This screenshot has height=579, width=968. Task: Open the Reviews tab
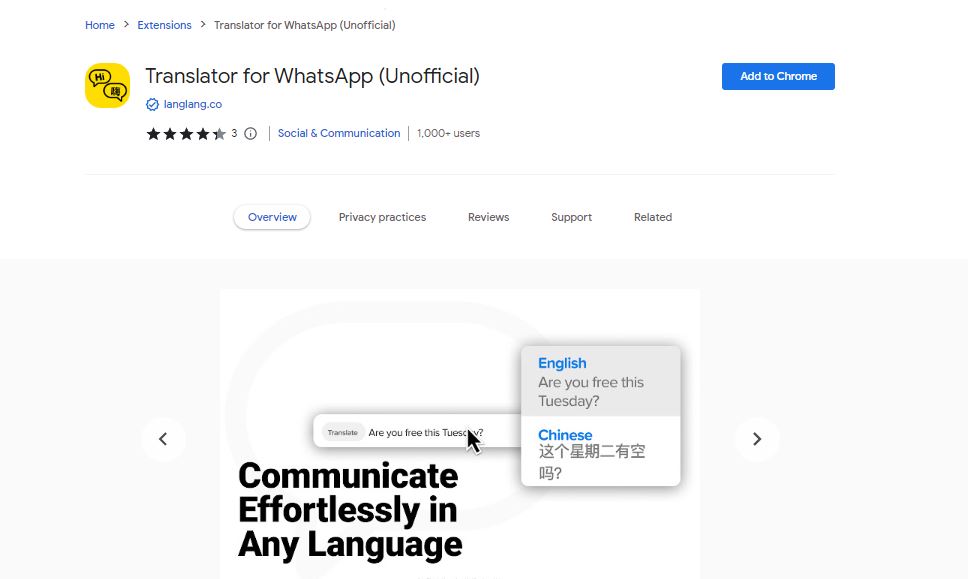tap(488, 217)
